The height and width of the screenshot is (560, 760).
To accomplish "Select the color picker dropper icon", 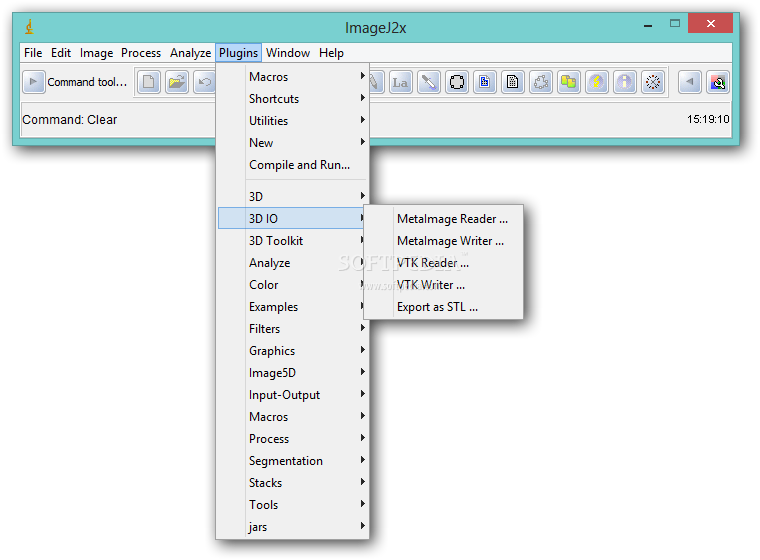I will [x=428, y=82].
